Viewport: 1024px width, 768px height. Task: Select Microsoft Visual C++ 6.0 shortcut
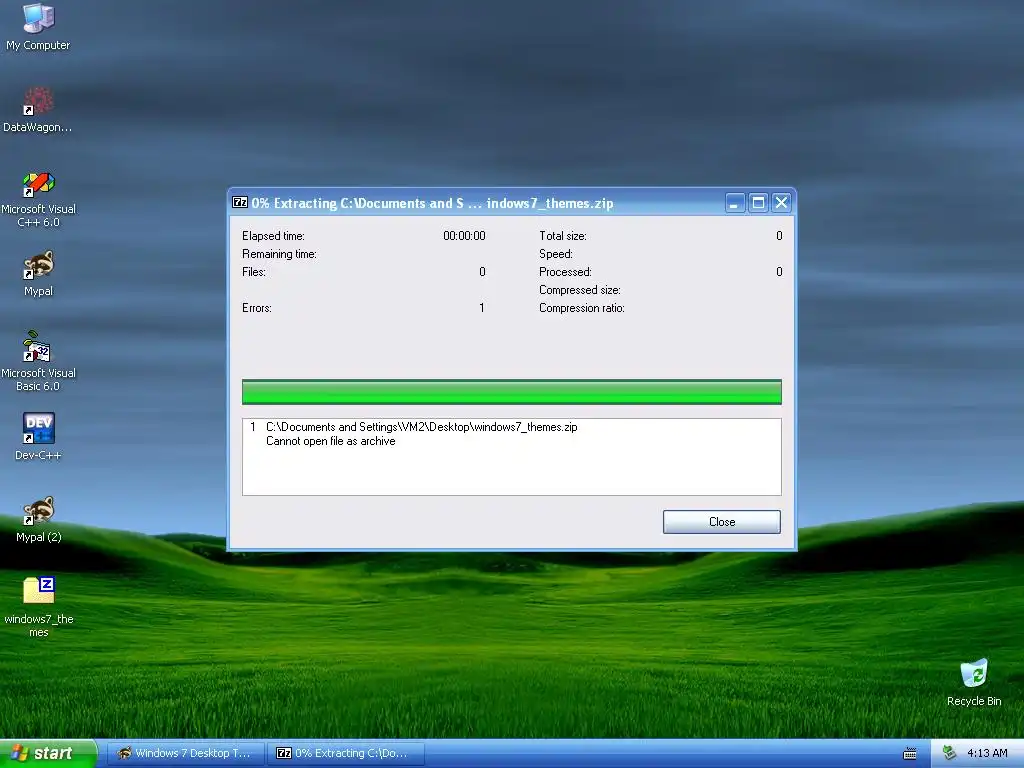(38, 199)
